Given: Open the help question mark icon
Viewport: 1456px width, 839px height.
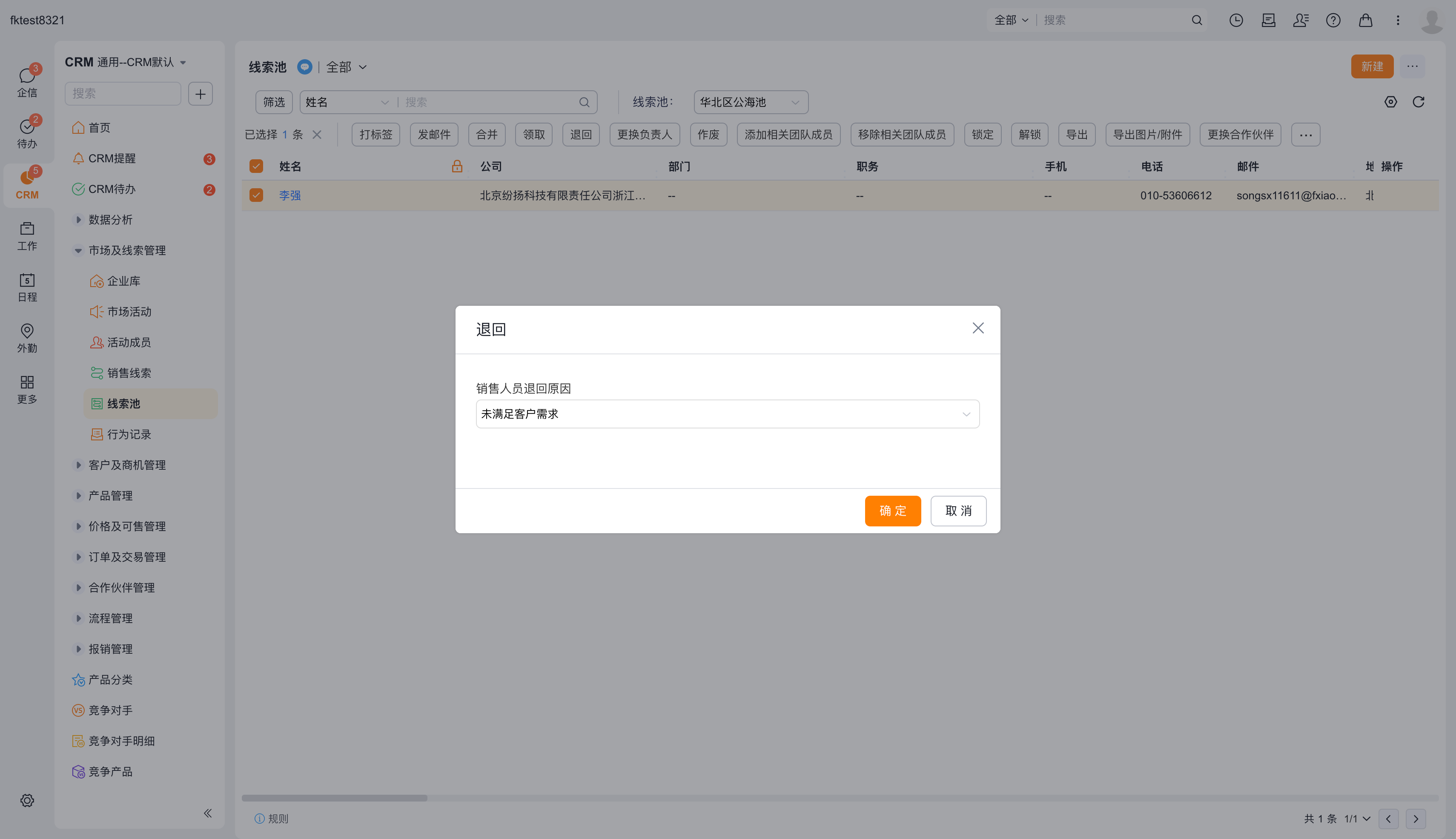Looking at the screenshot, I should point(1333,20).
